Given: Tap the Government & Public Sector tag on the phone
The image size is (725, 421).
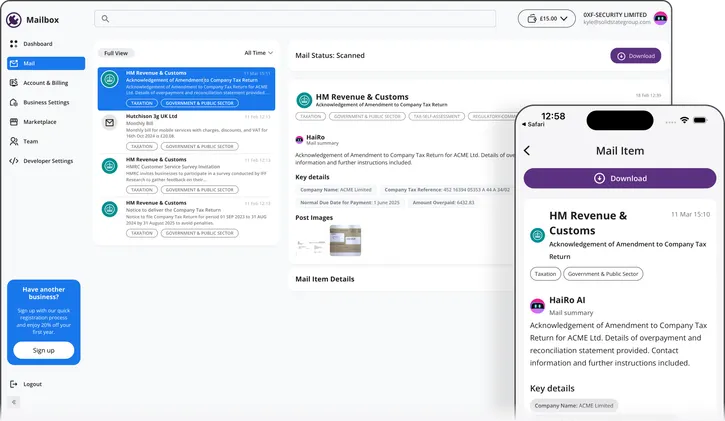Looking at the screenshot, I should click(603, 274).
